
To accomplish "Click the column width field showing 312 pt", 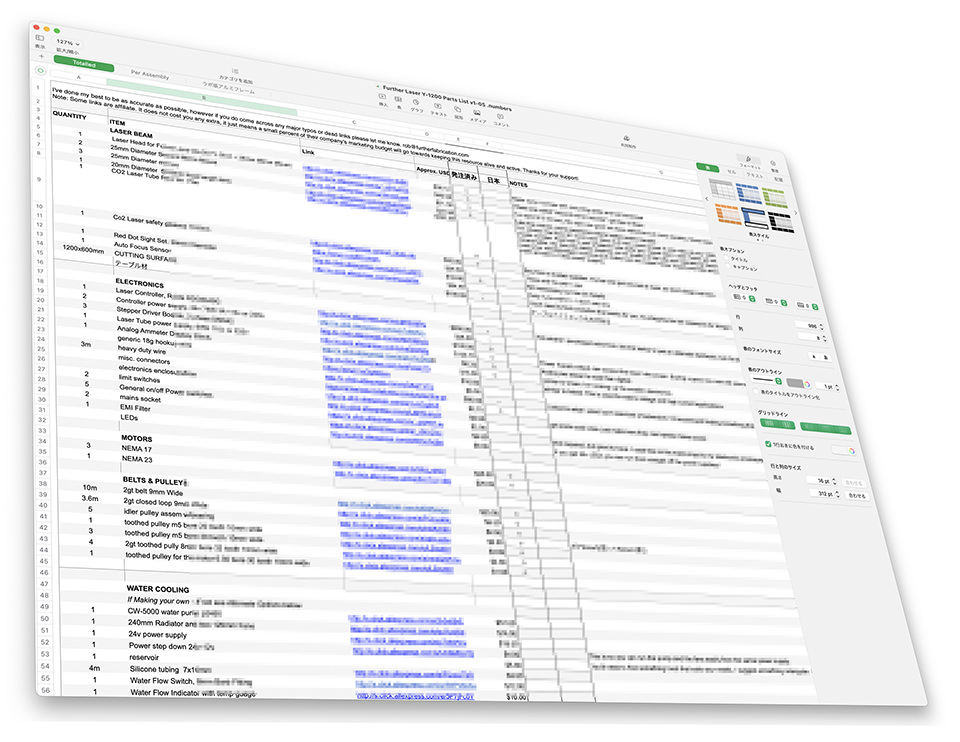I will [x=820, y=493].
